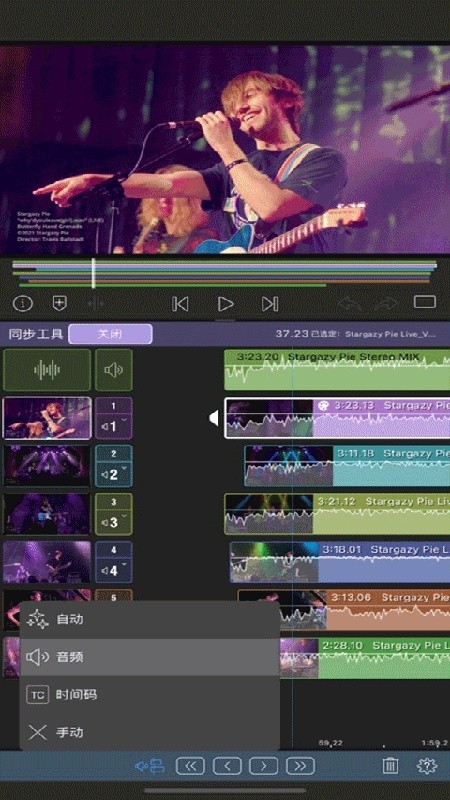This screenshot has height=800, width=450.
Task: Choose 自动 sync method
Action: (149, 620)
